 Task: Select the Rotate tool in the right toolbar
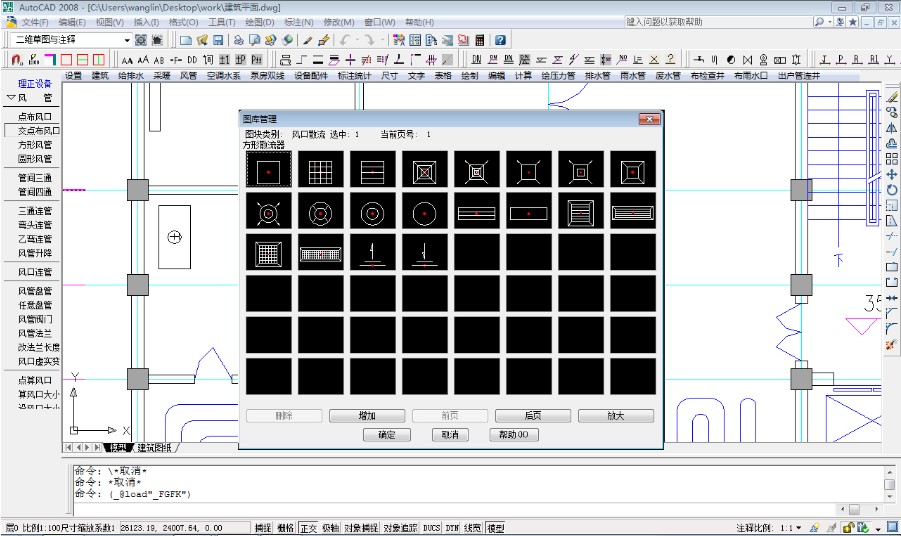(x=891, y=189)
